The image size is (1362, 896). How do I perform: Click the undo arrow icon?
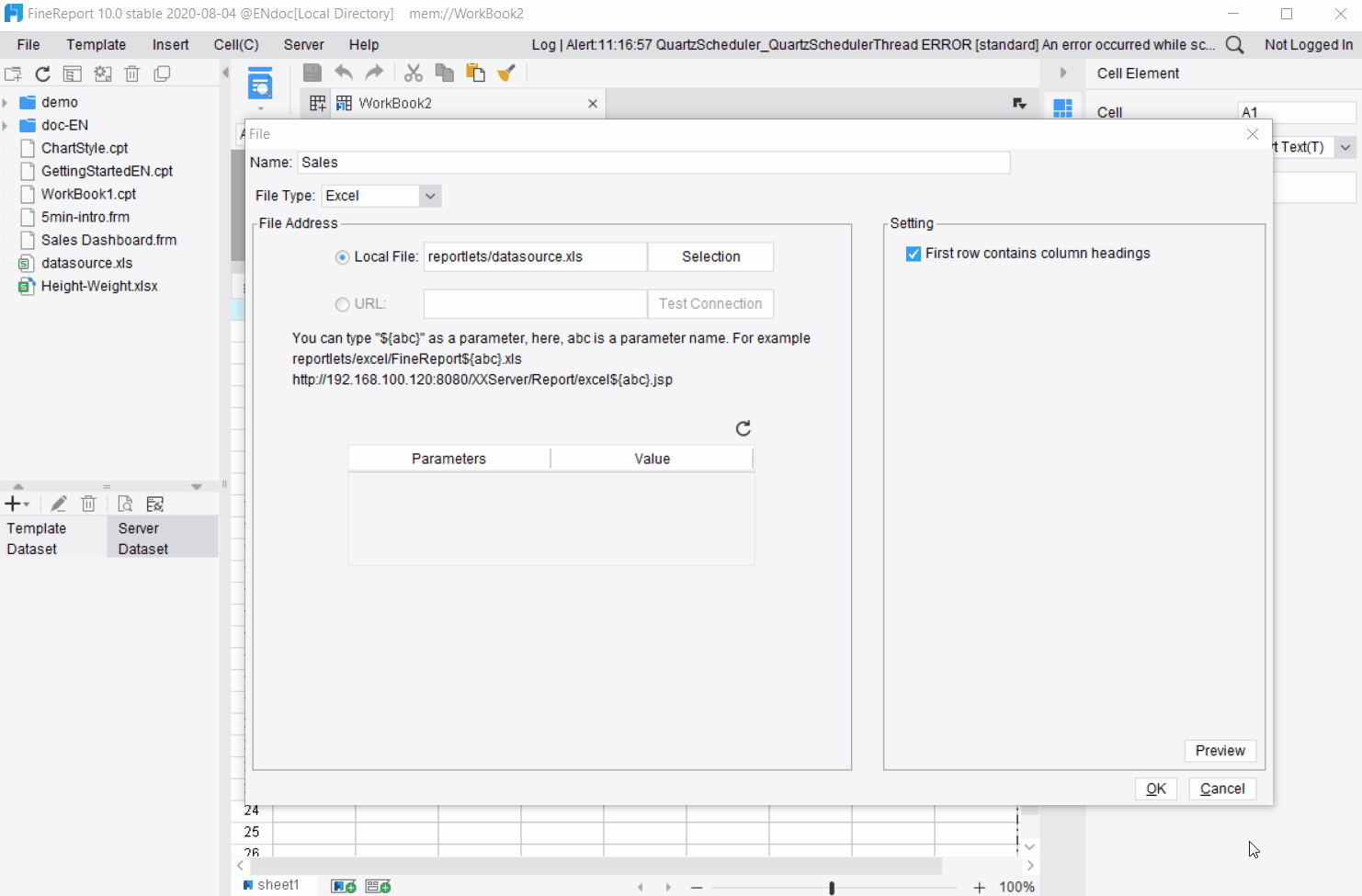coord(344,73)
